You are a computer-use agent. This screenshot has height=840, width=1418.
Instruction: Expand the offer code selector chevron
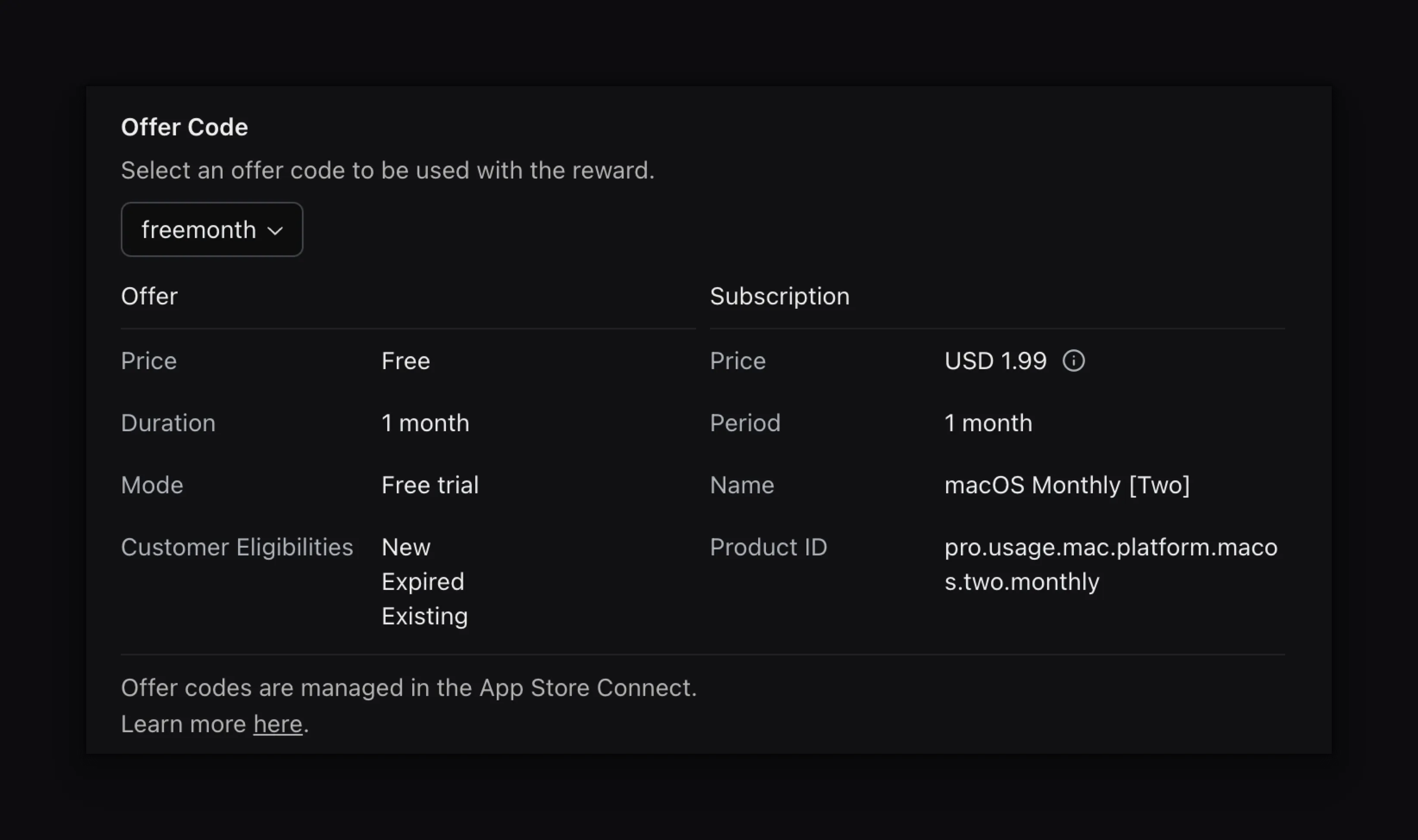277,230
